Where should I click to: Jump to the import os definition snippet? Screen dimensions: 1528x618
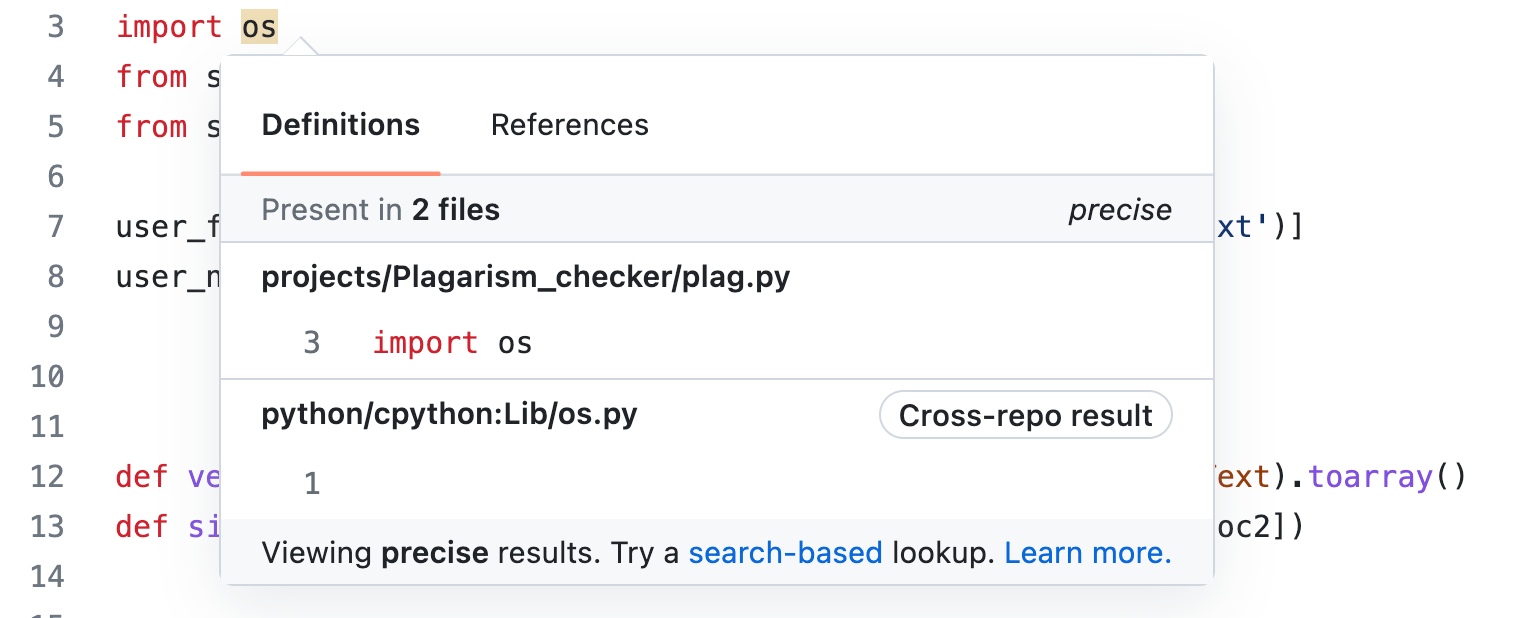(451, 342)
